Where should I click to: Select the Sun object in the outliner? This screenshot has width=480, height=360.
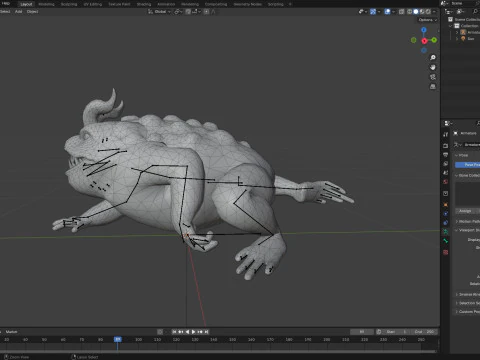471,39
